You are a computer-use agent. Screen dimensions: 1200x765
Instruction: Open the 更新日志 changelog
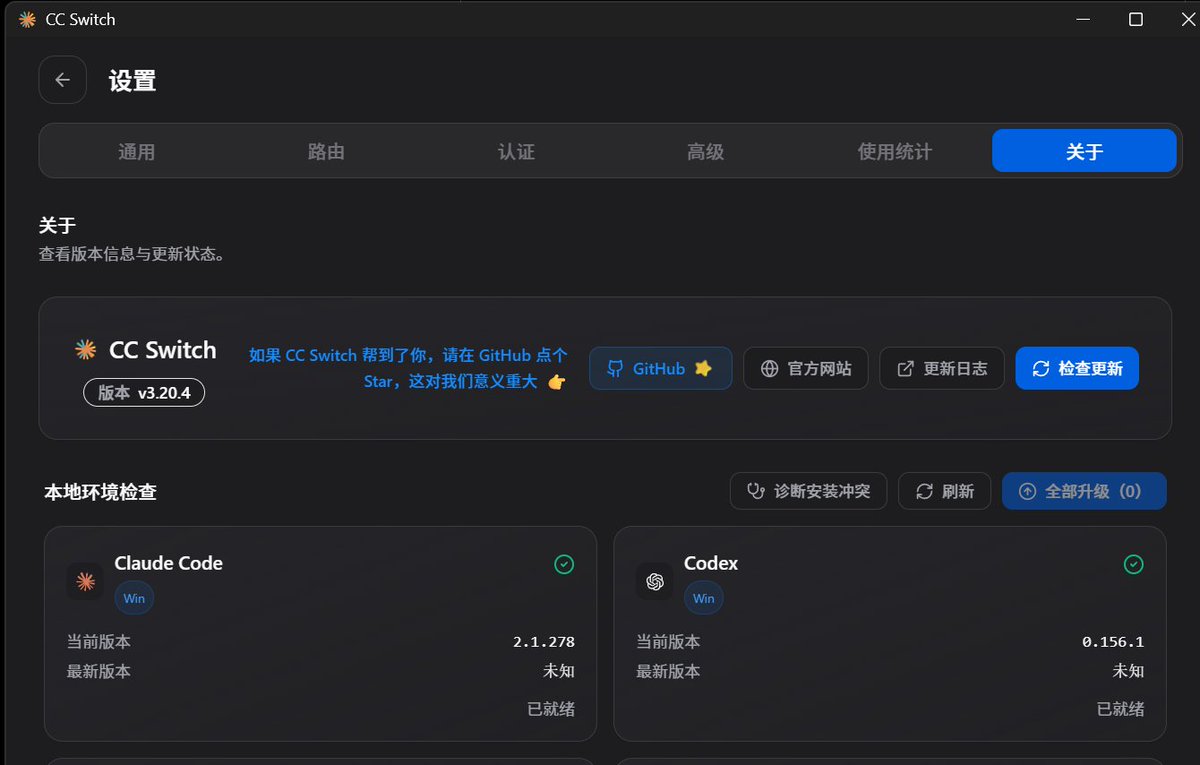click(x=942, y=368)
